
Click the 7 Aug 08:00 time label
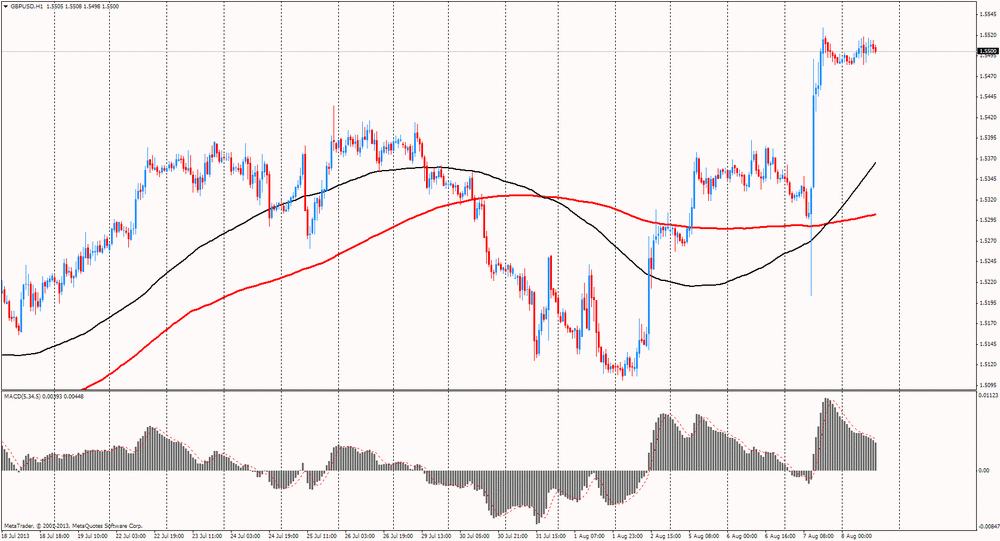click(x=817, y=537)
